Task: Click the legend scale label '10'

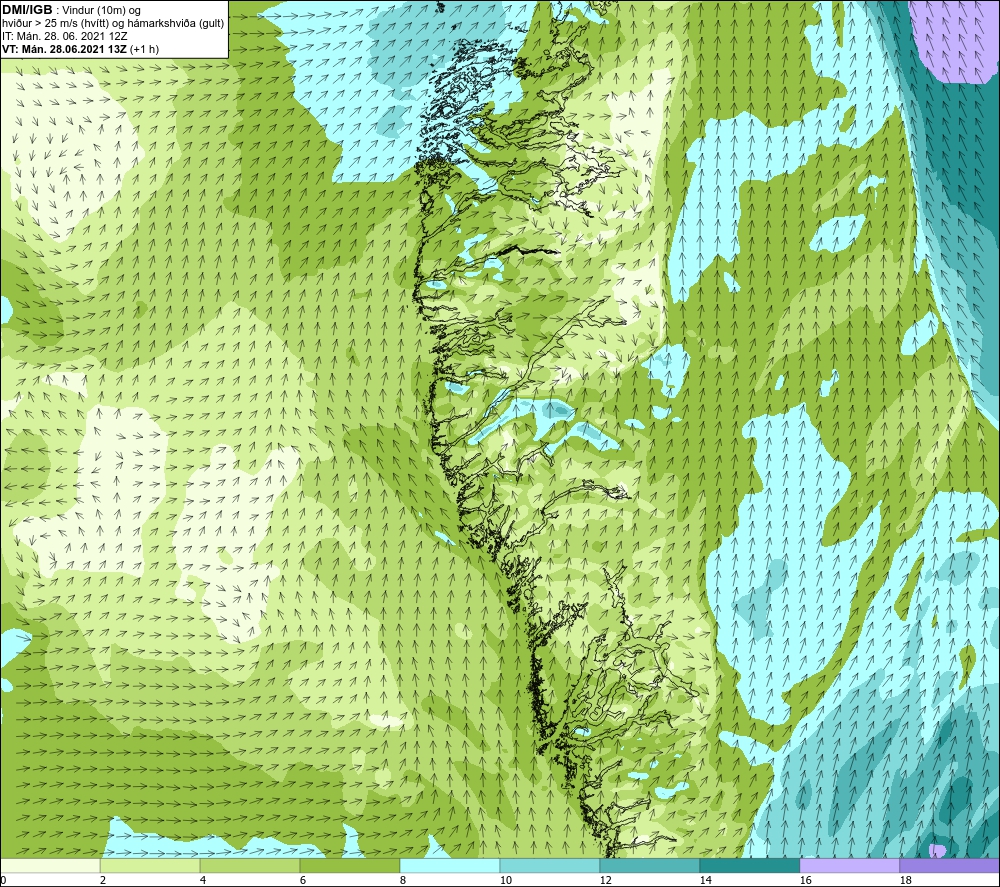Action: click(506, 880)
